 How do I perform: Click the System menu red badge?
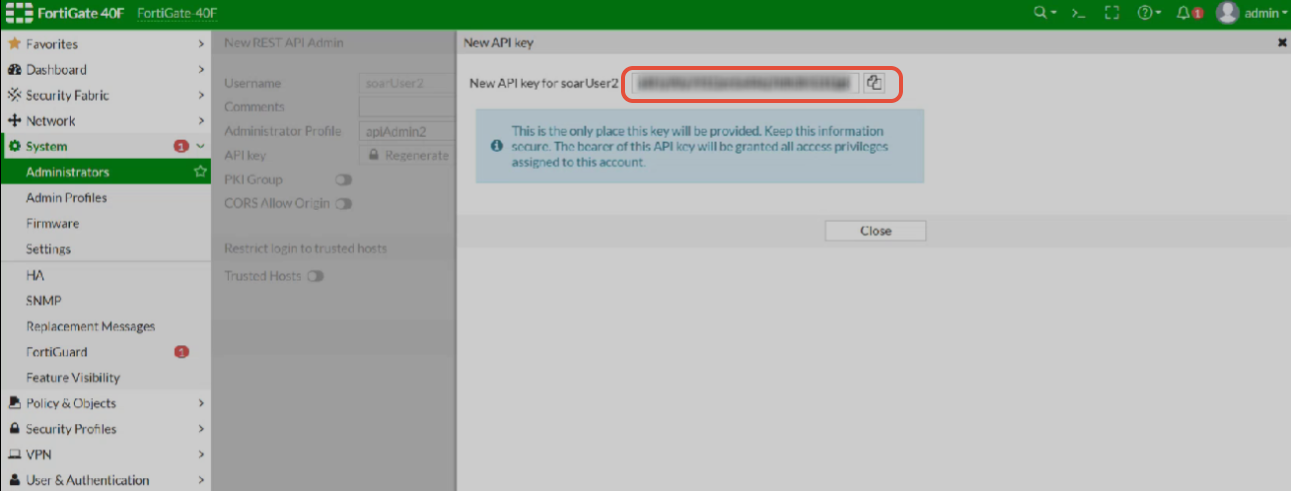pyautogui.click(x=181, y=147)
